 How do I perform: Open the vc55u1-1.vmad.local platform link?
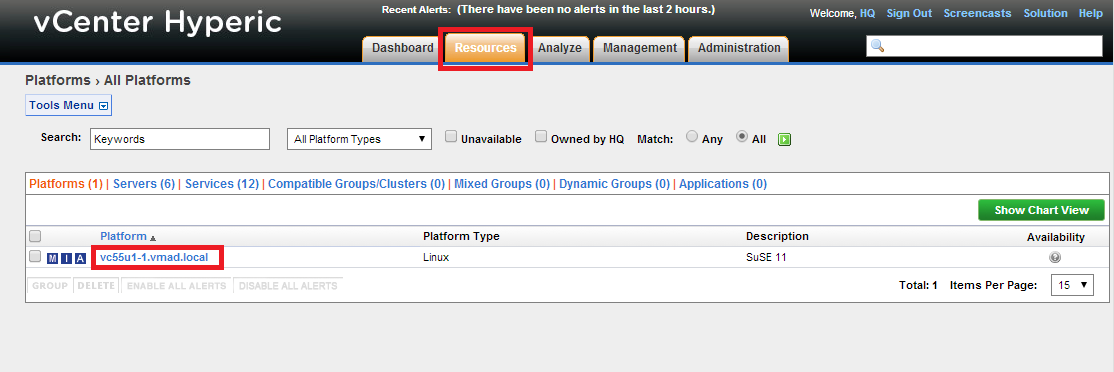[x=154, y=257]
